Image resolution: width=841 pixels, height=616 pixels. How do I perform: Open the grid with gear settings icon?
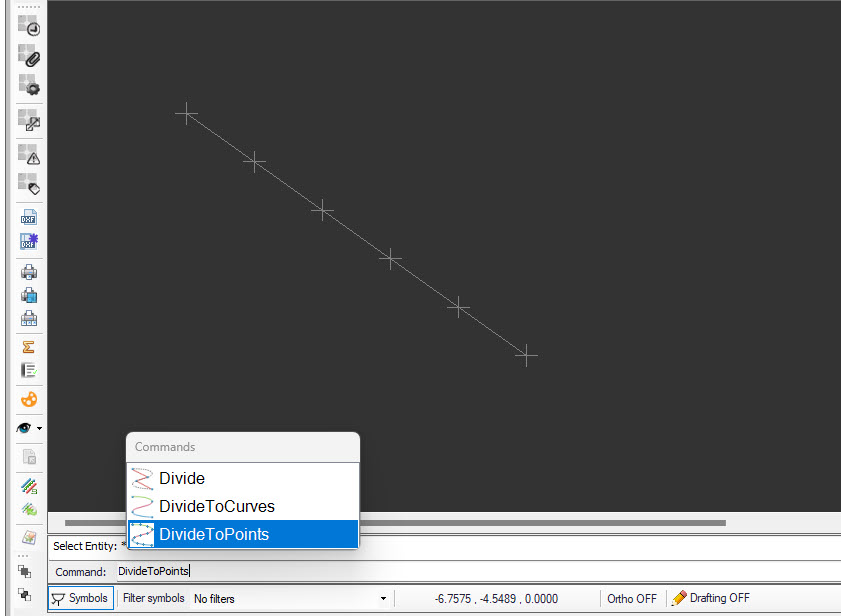(x=29, y=85)
